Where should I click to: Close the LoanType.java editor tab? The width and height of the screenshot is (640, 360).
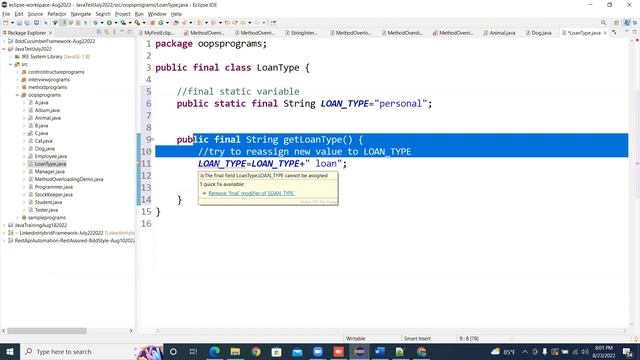(x=605, y=33)
